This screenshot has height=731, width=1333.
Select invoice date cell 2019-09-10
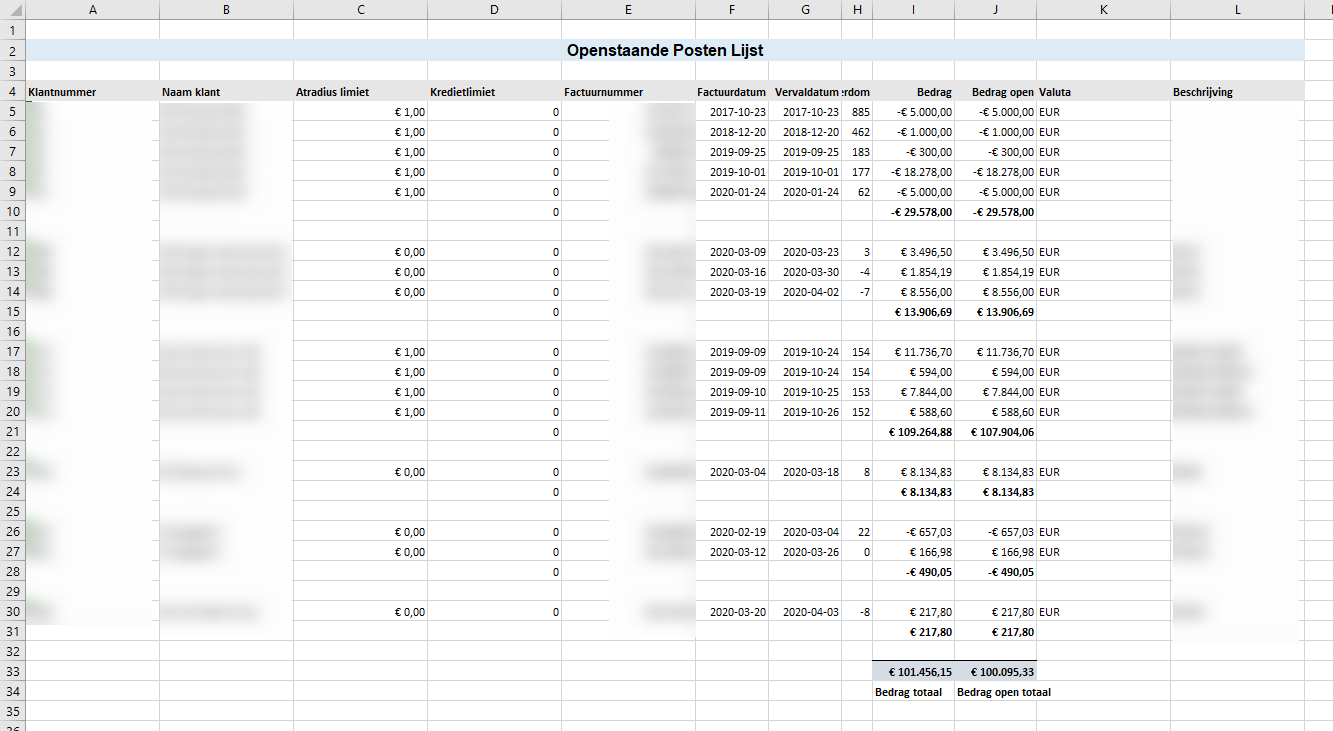pos(733,391)
